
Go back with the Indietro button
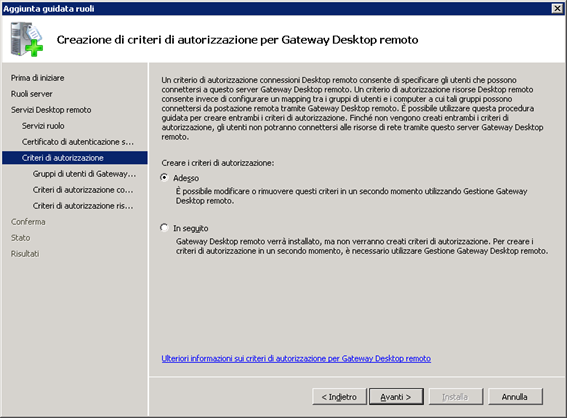pyautogui.click(x=339, y=397)
